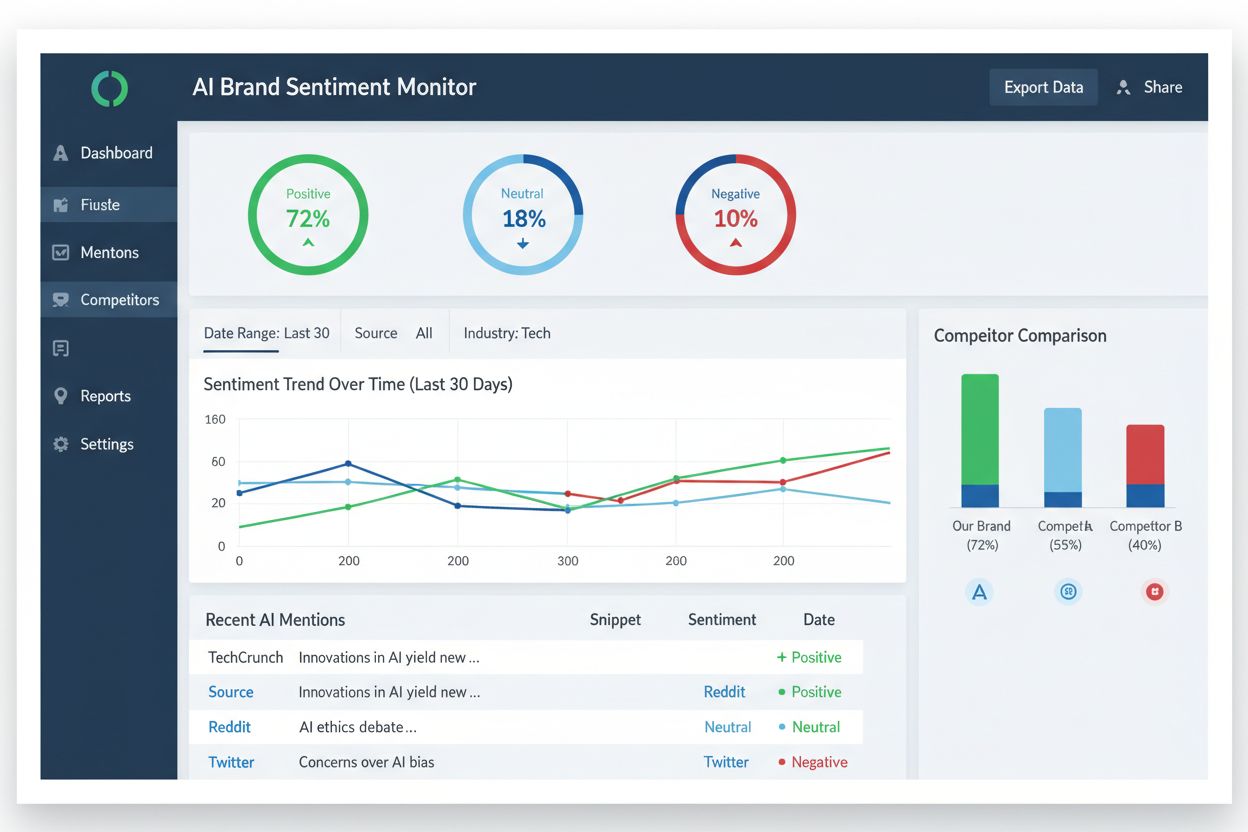Screen dimensions: 1248x832
Task: Open the Fiuste sidebar item
Action: (x=62, y=204)
